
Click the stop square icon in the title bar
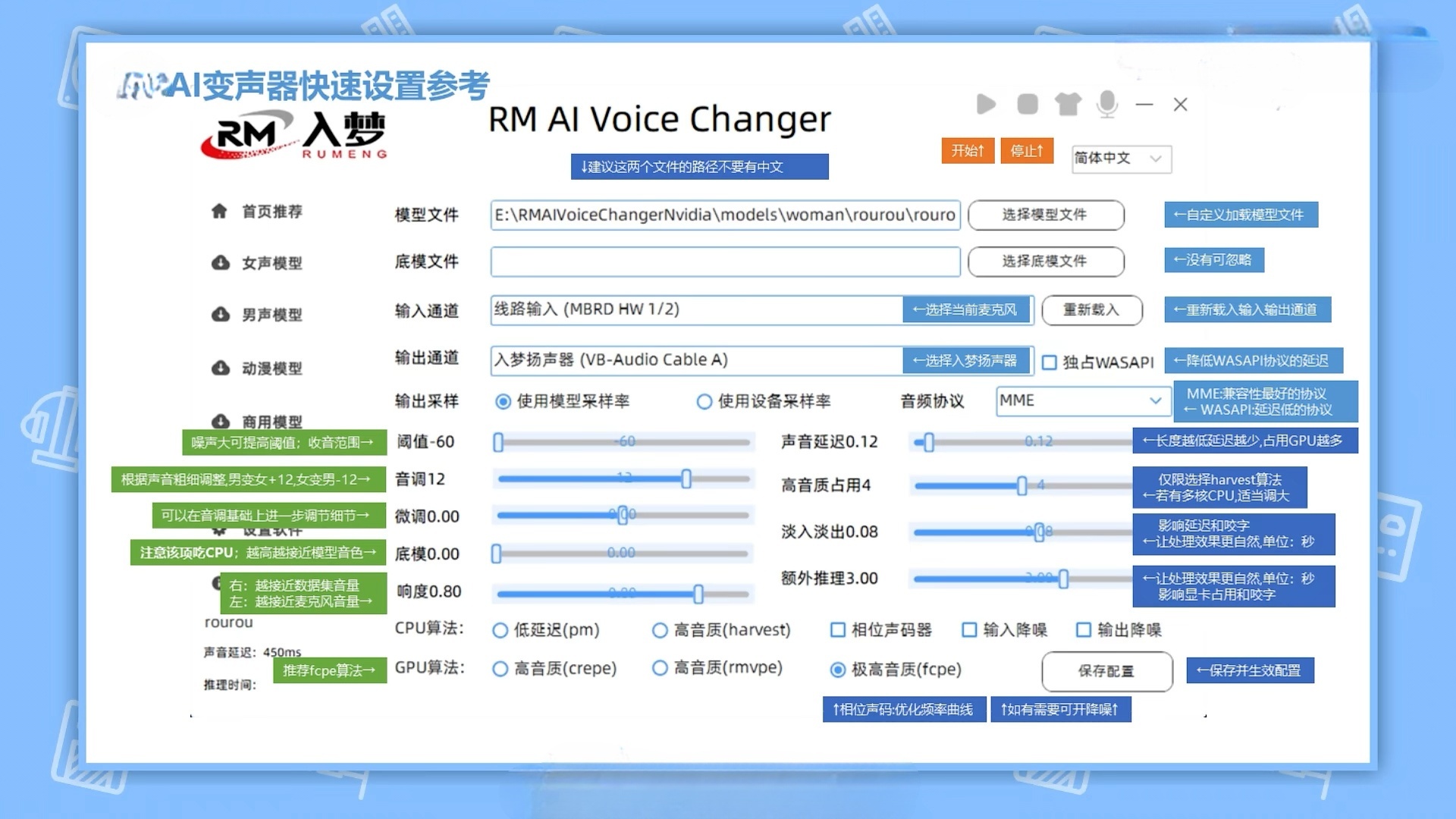[1028, 104]
